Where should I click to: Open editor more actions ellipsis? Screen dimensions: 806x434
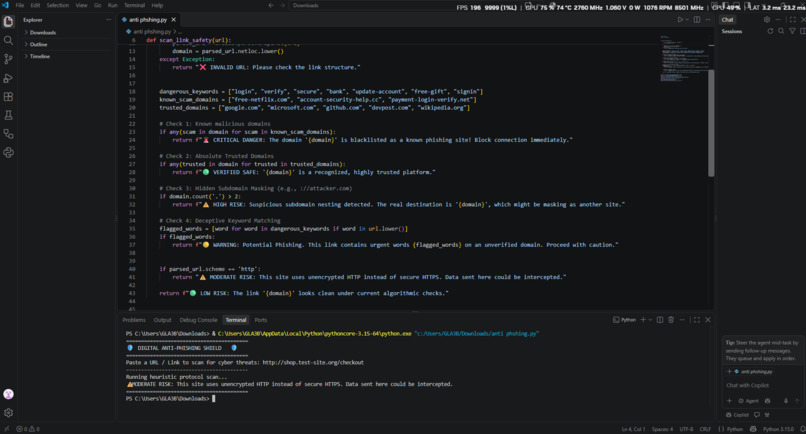tap(708, 20)
